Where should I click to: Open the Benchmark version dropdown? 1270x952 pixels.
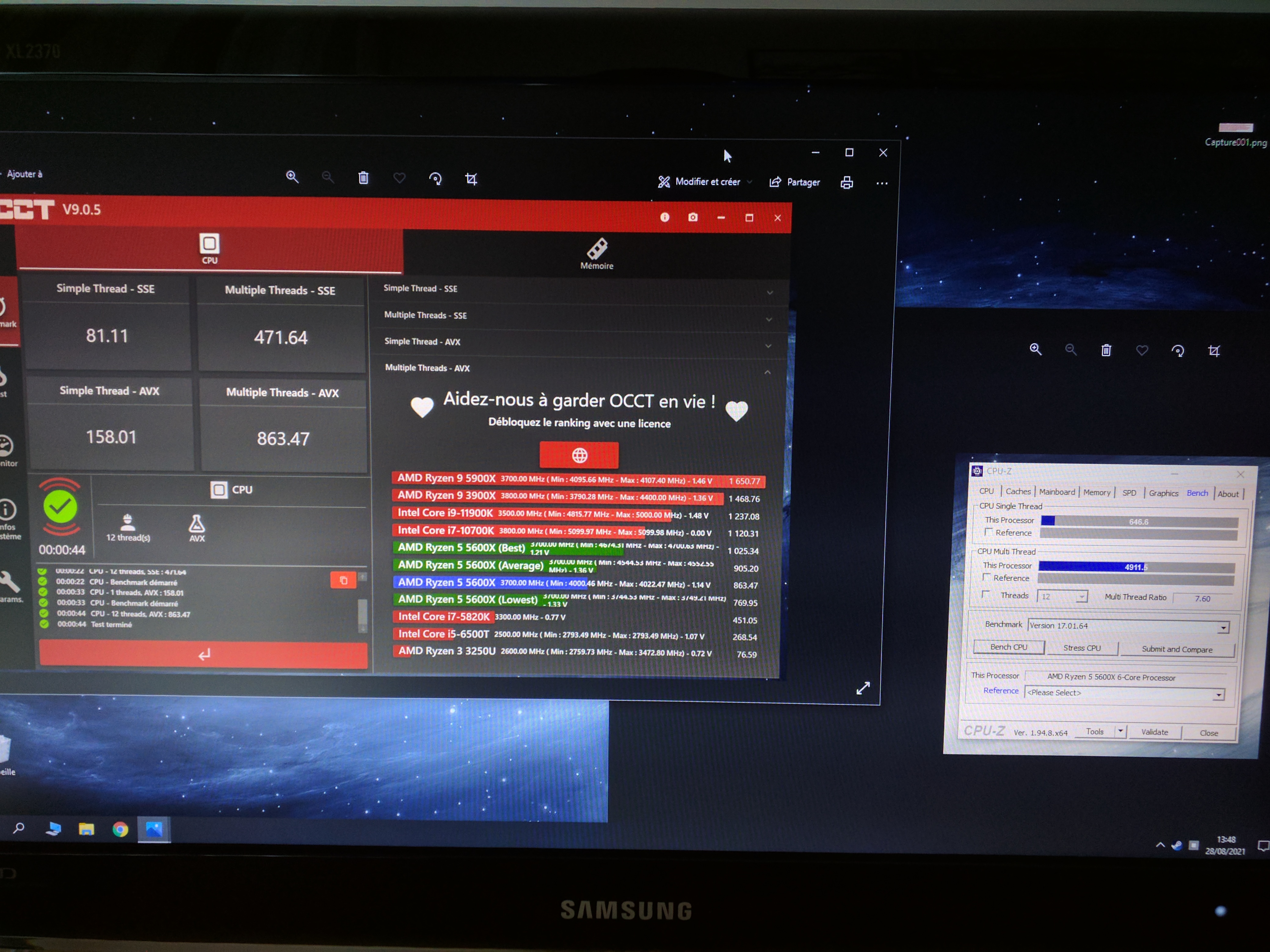(1223, 628)
